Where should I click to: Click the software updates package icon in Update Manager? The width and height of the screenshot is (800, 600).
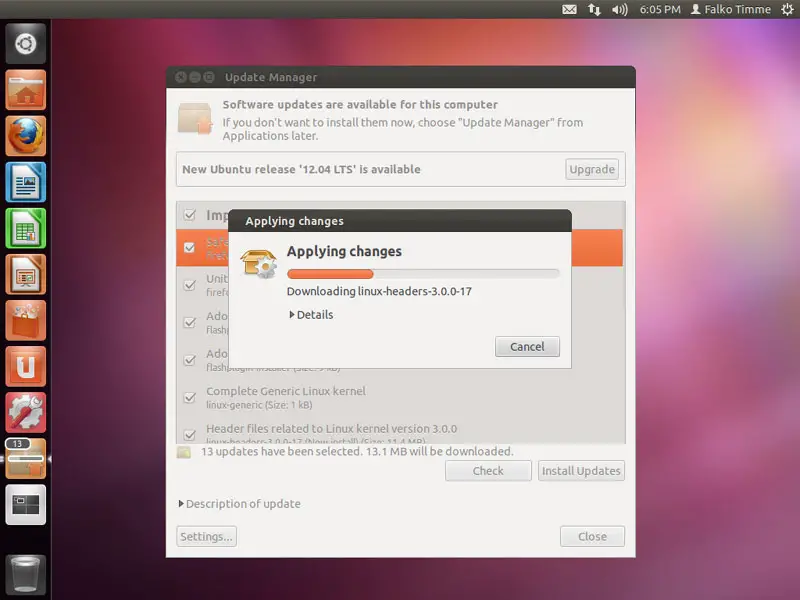point(195,118)
